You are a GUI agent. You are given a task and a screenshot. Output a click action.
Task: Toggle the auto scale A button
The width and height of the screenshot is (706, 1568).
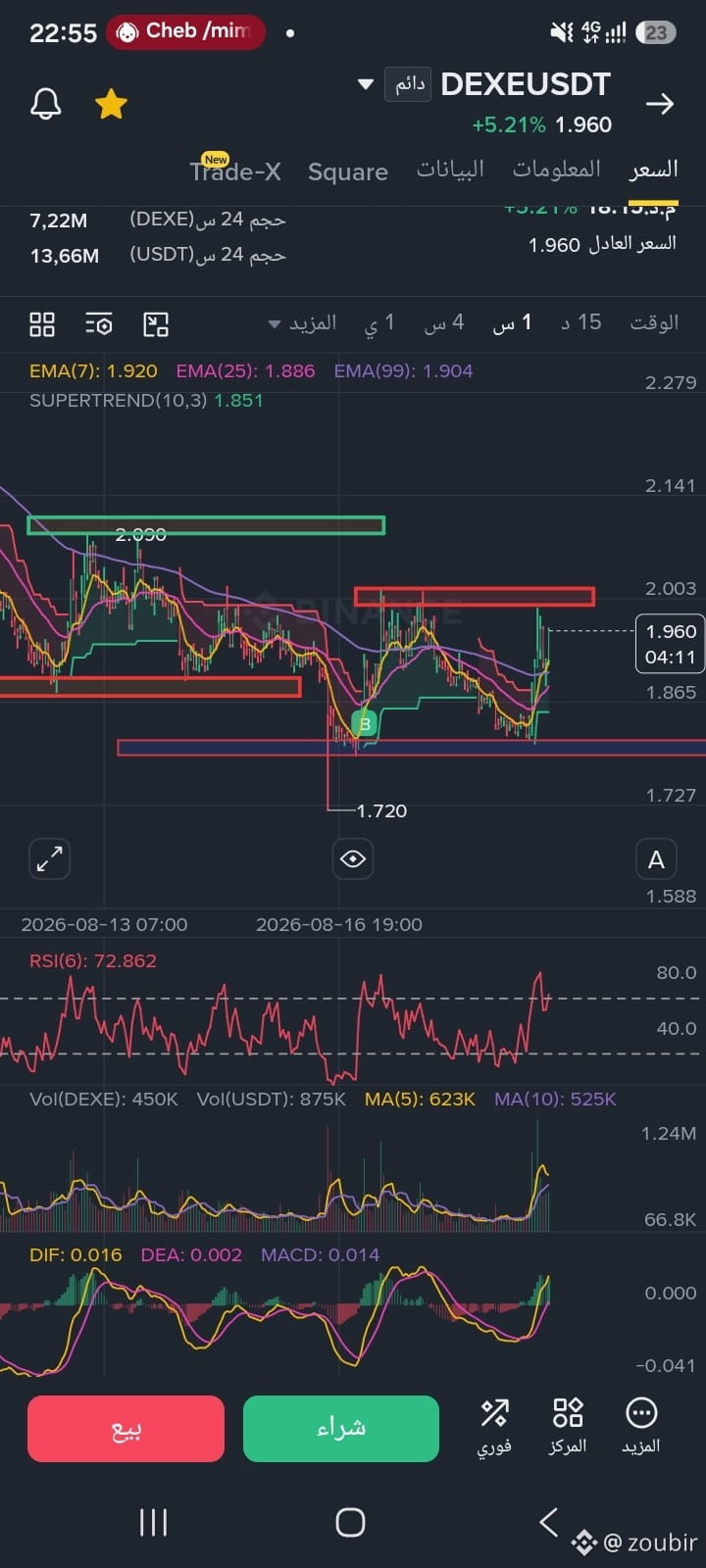point(656,859)
